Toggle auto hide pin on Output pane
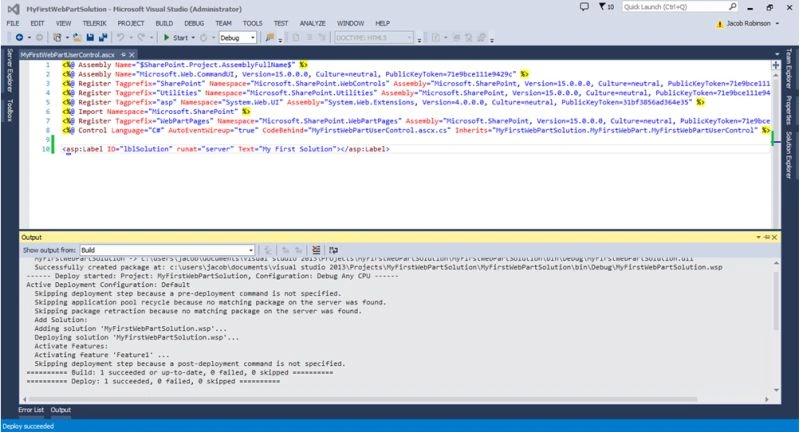 coord(767,238)
